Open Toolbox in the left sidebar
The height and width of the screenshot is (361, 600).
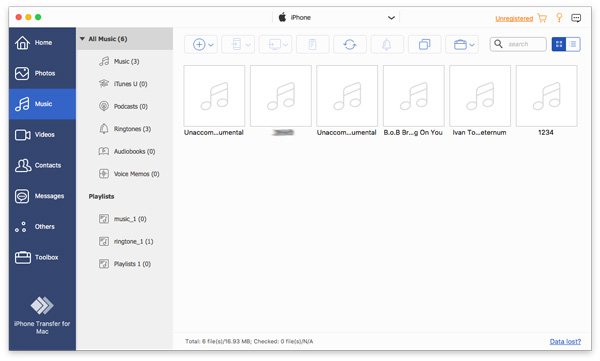42,257
